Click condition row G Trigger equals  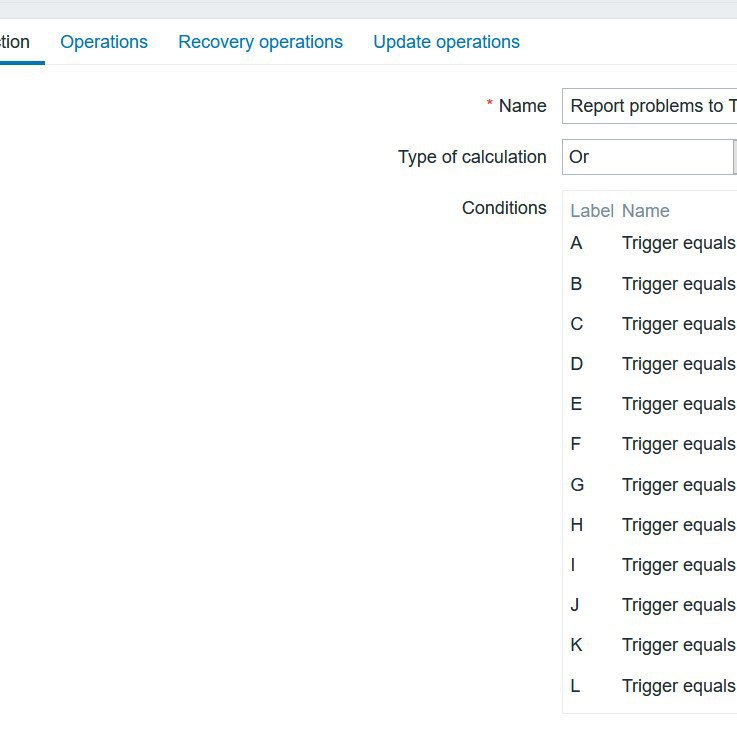pyautogui.click(x=653, y=485)
